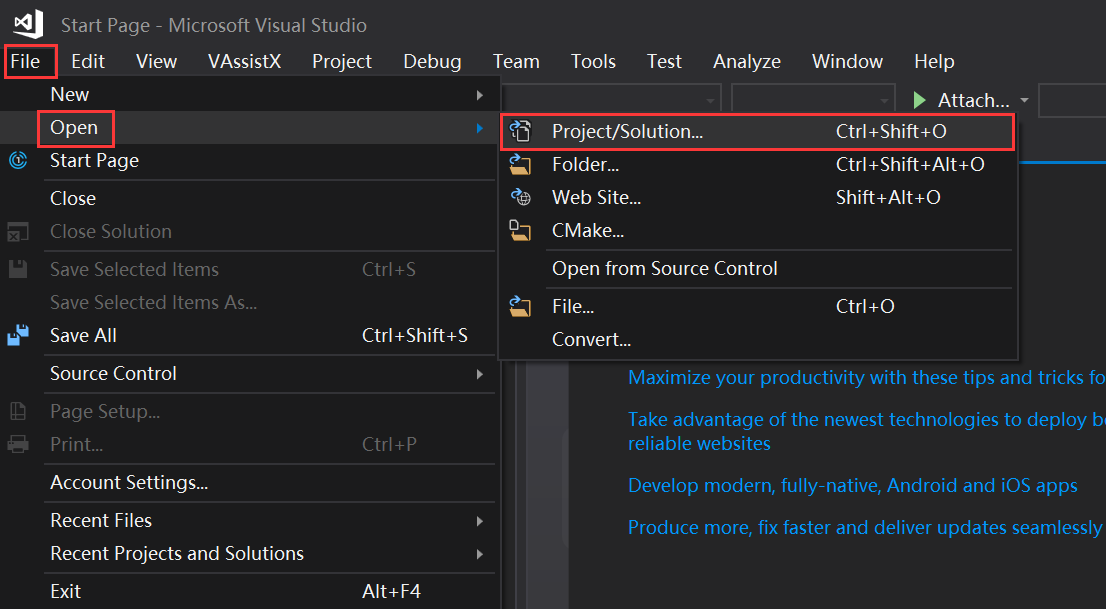
Task: Click the green Attach play arrow
Action: tap(919, 100)
